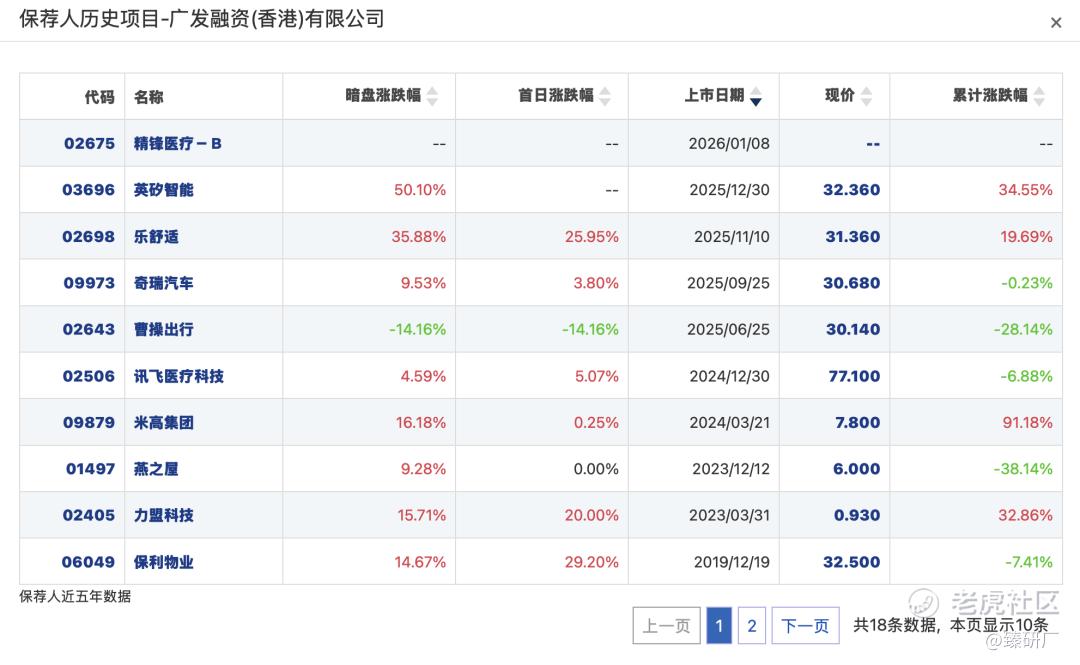Viewport: 1080px width, 665px height.
Task: Sort by 上市日期 arrows
Action: point(756,96)
